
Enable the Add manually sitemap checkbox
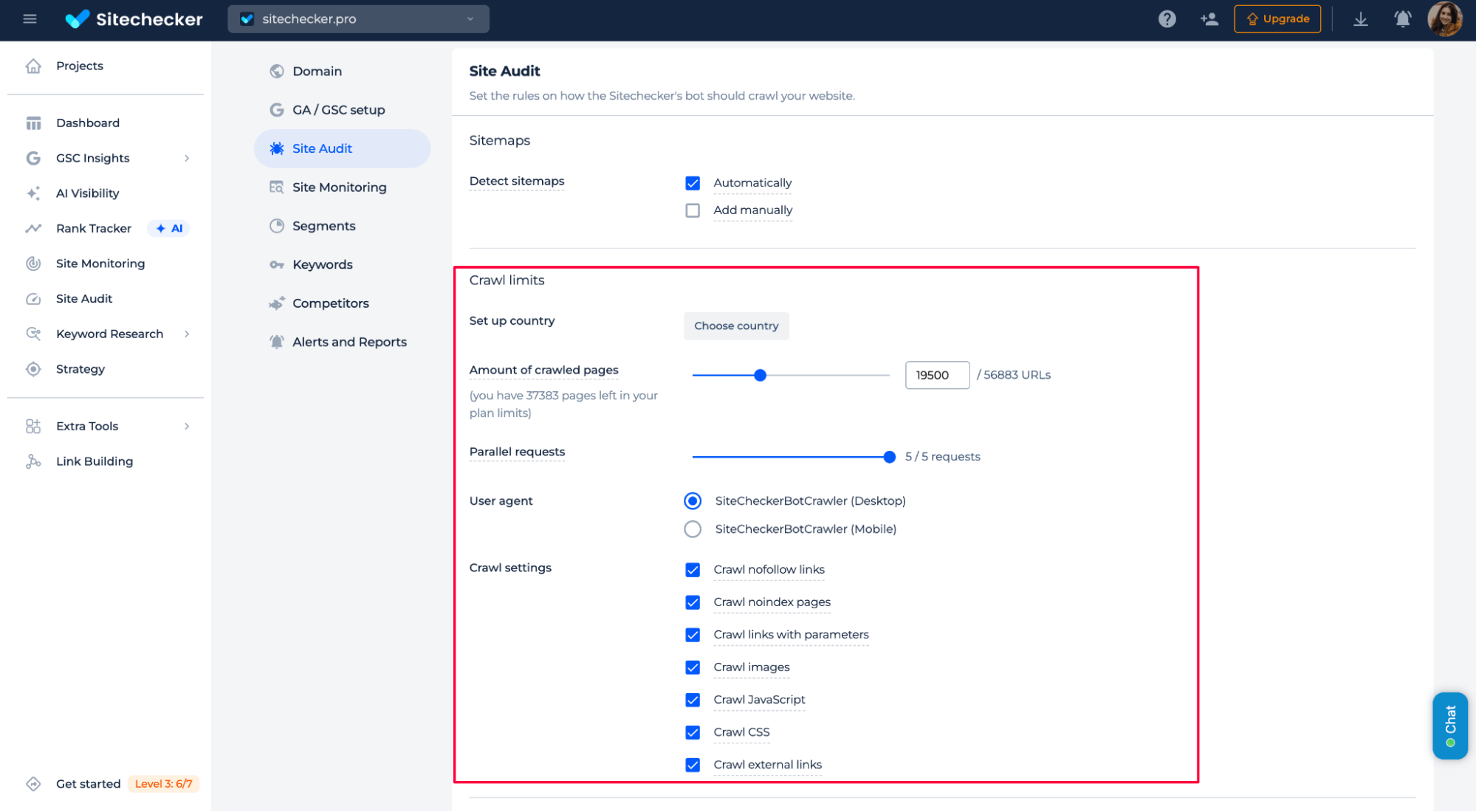(x=693, y=210)
